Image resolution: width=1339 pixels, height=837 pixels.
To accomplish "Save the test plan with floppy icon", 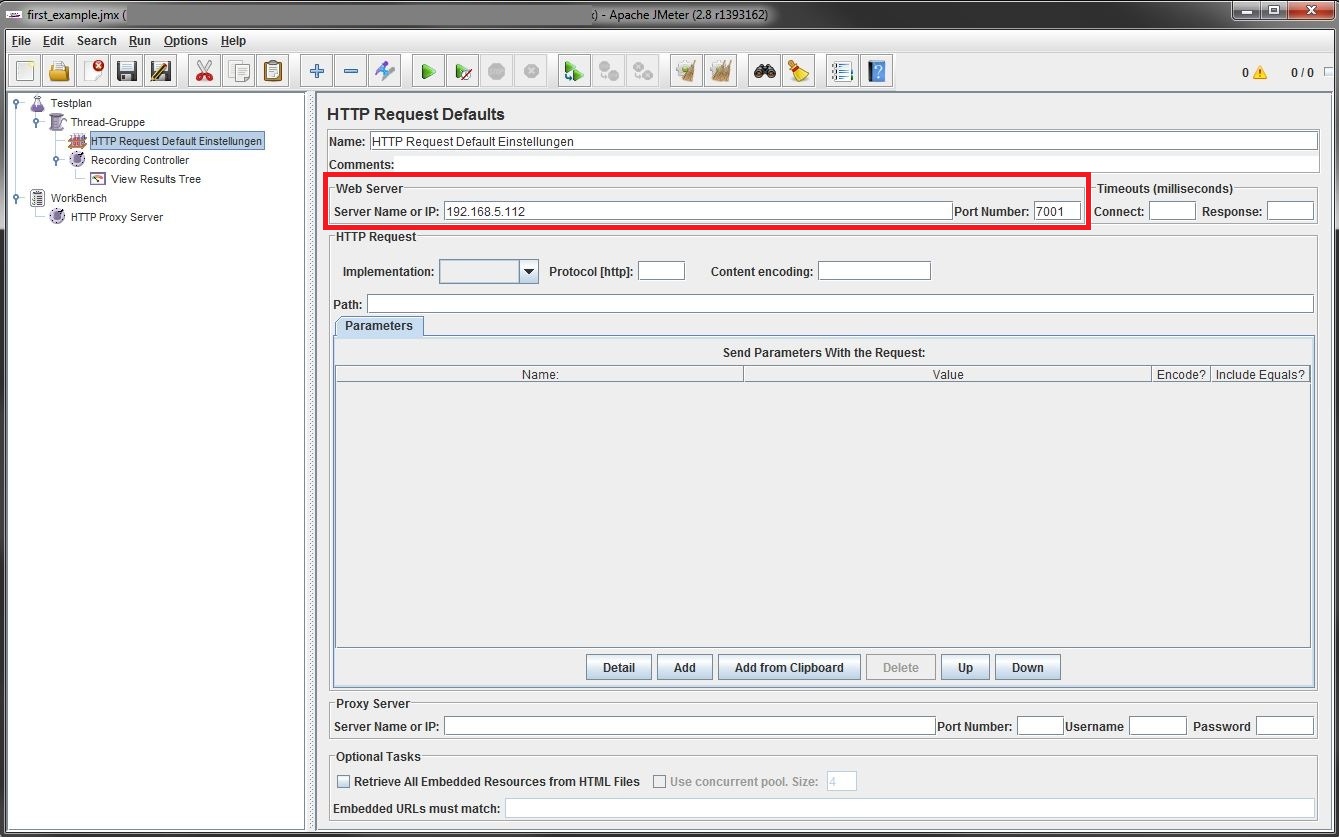I will (x=126, y=71).
